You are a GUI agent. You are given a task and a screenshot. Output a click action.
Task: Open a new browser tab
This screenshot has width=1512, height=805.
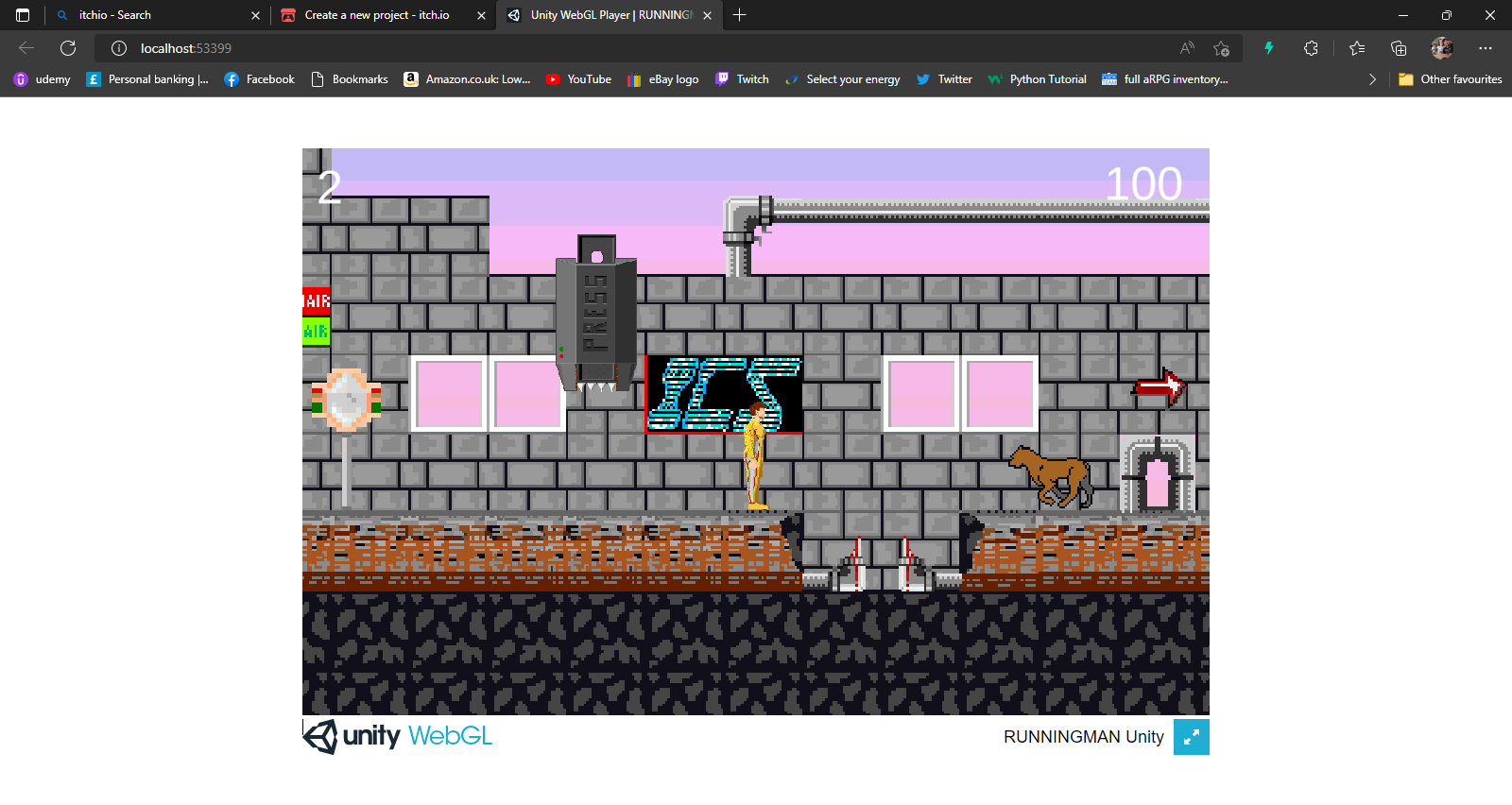739,15
